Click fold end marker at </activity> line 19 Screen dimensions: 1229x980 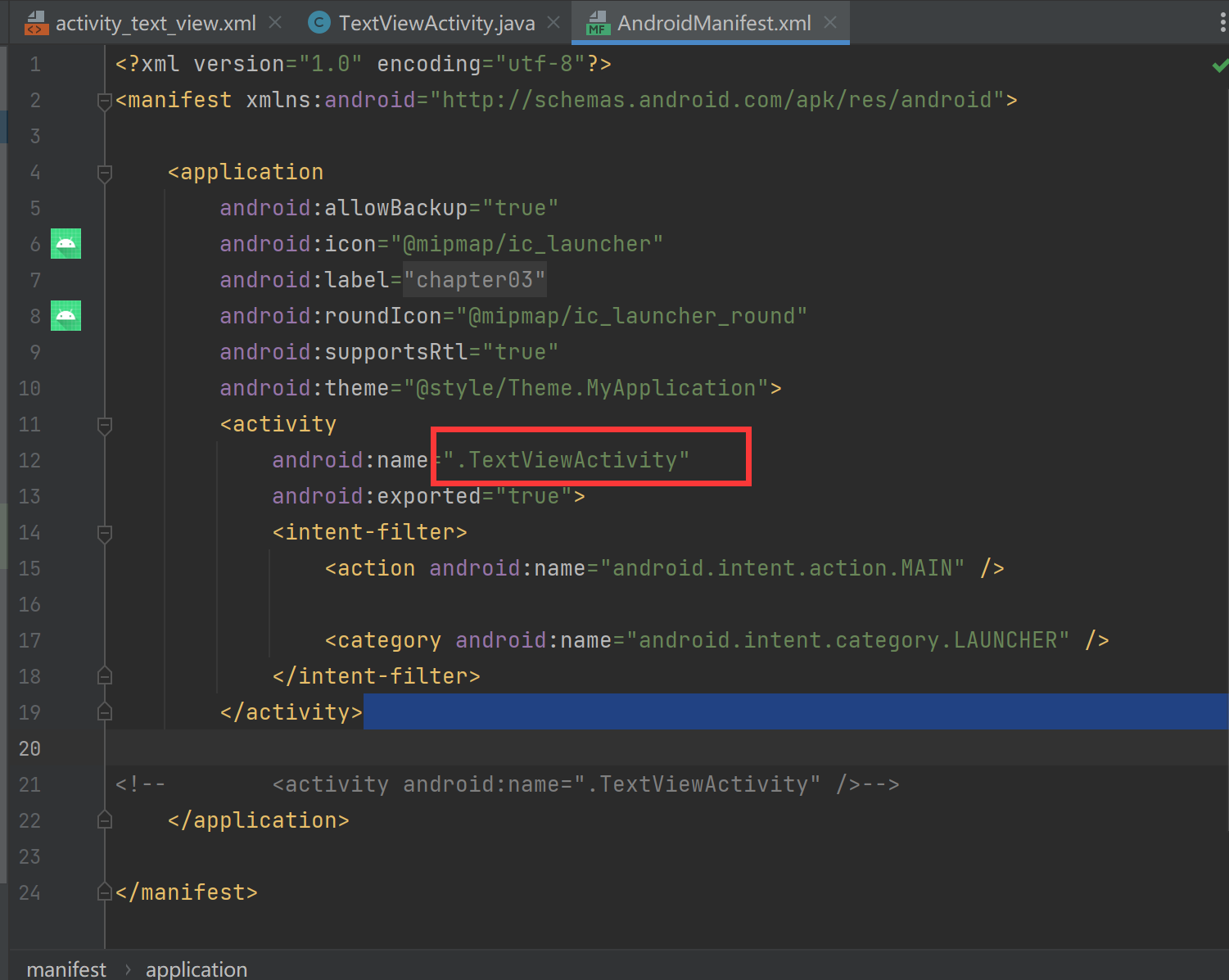(105, 711)
